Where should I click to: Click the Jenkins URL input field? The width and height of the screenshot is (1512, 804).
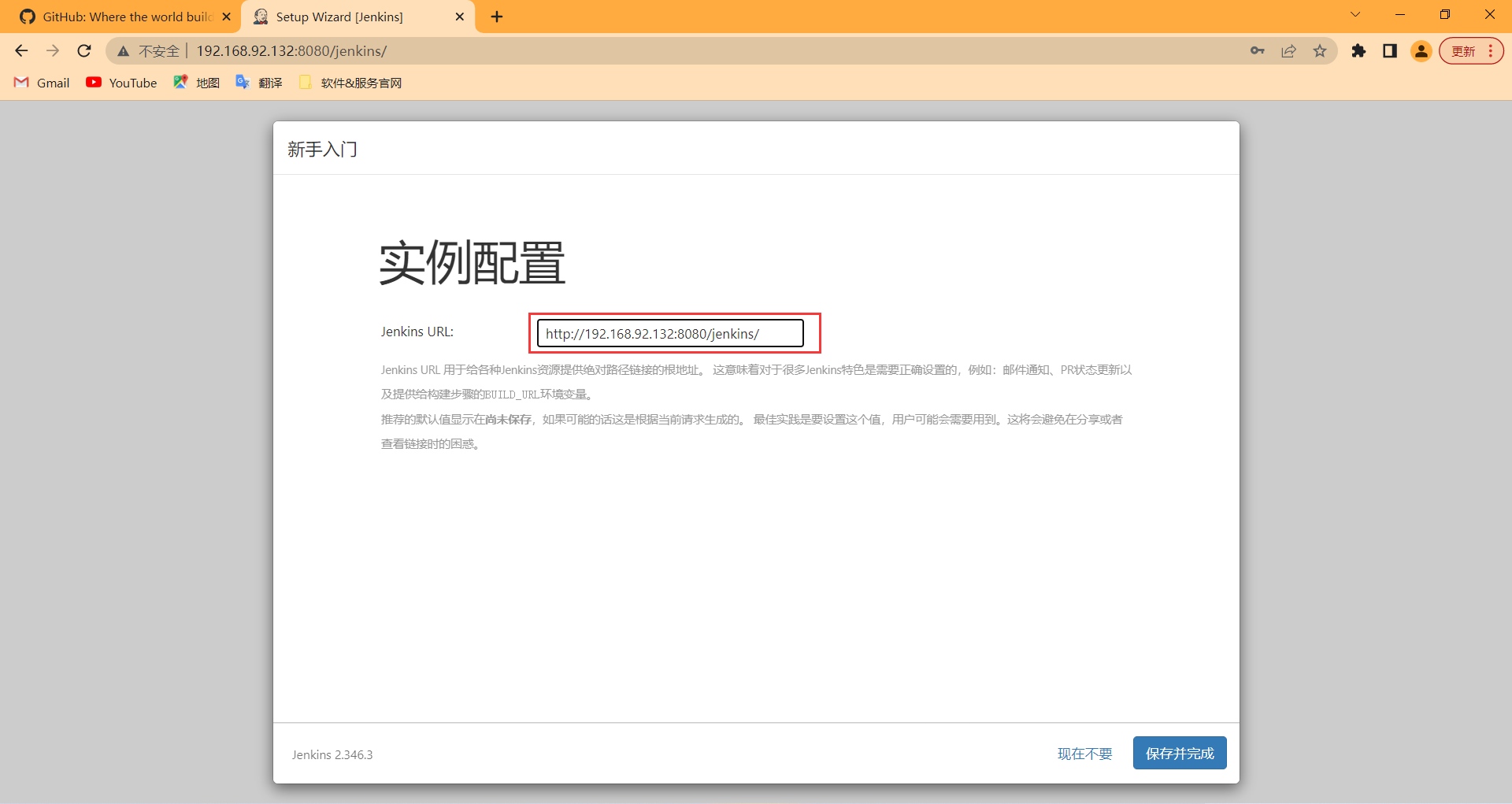click(670, 333)
